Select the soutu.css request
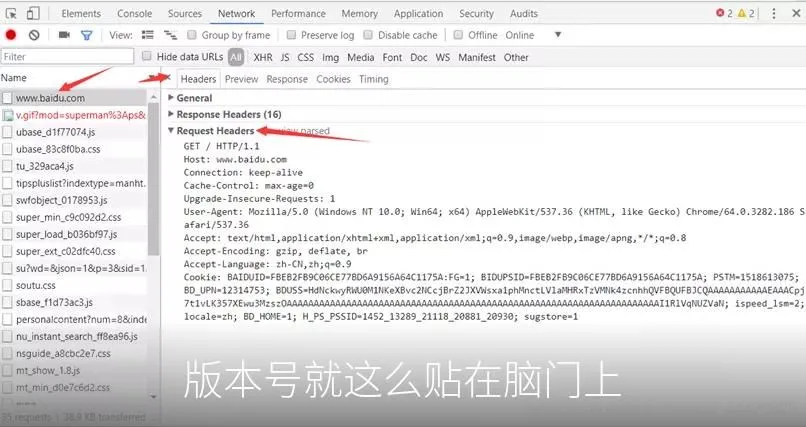Screen dimensions: 806x427 pyautogui.click(x=74, y=285)
